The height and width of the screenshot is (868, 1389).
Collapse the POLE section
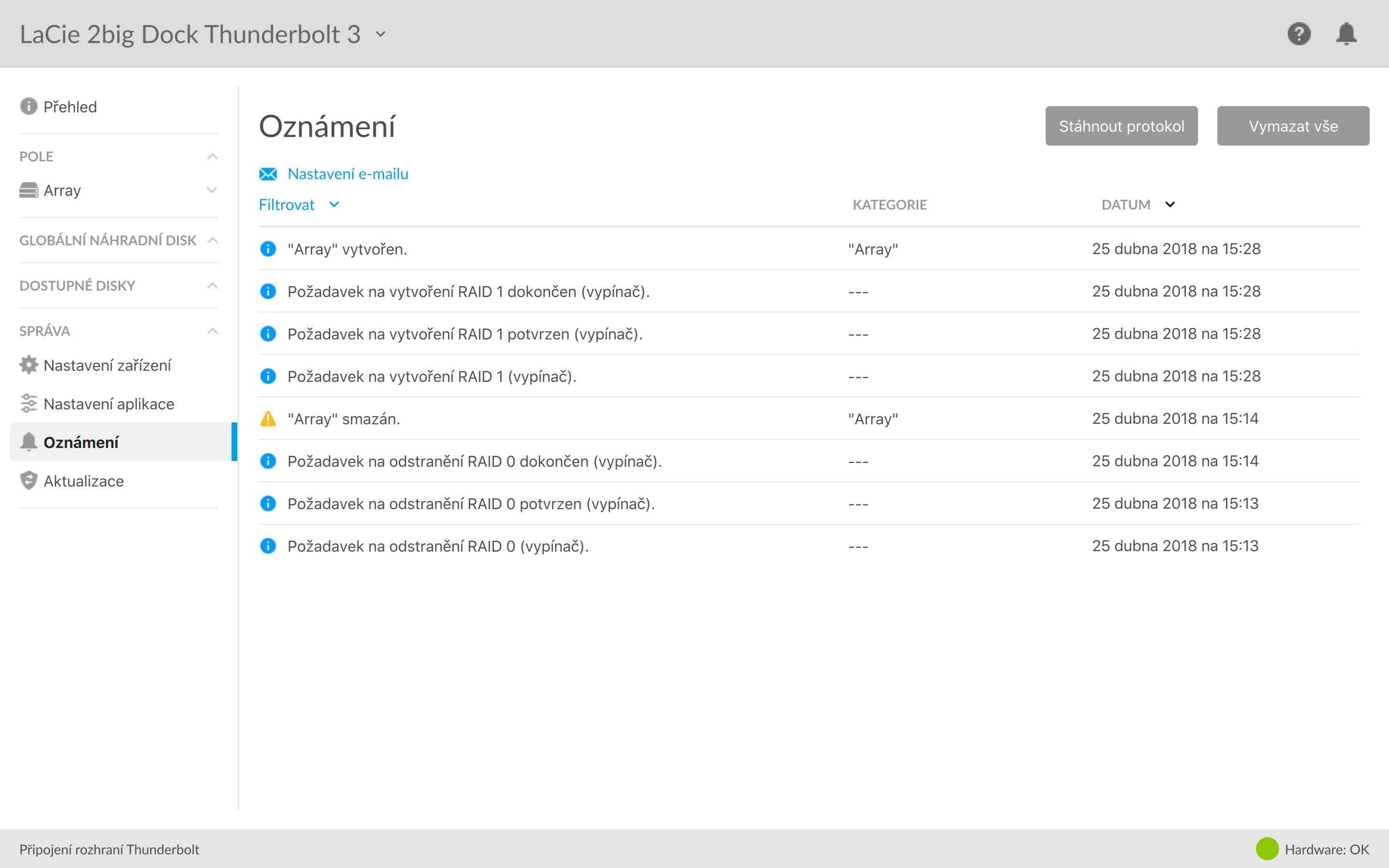pos(212,157)
